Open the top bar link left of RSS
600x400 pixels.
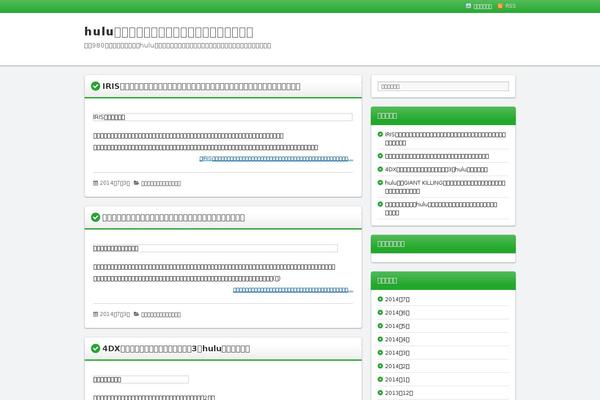point(483,6)
